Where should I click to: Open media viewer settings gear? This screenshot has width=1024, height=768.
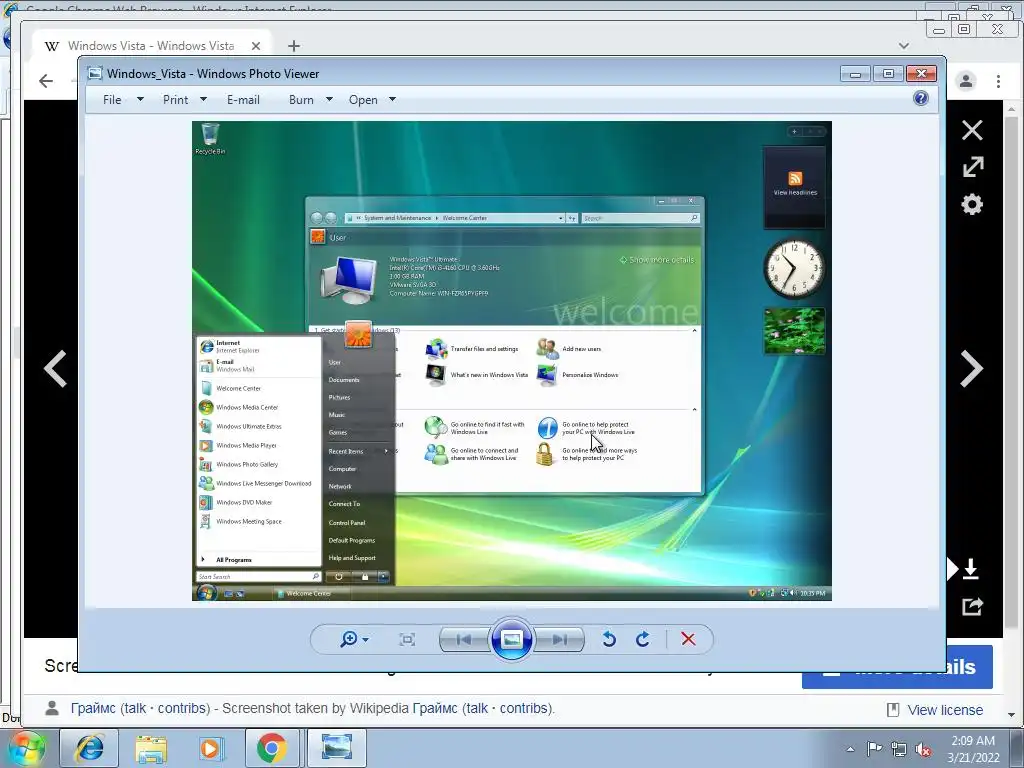click(x=972, y=204)
